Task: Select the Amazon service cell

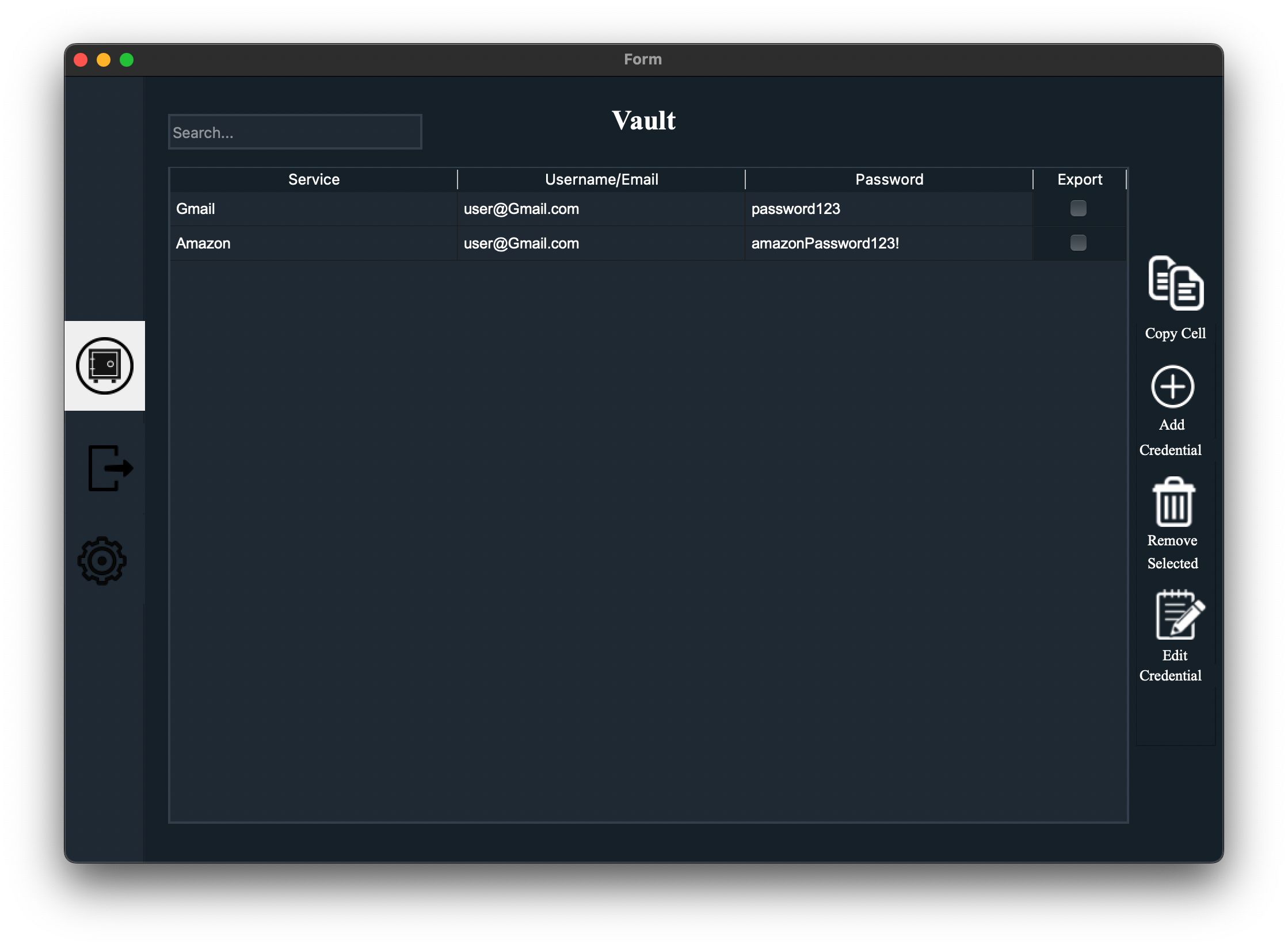Action: (x=313, y=243)
